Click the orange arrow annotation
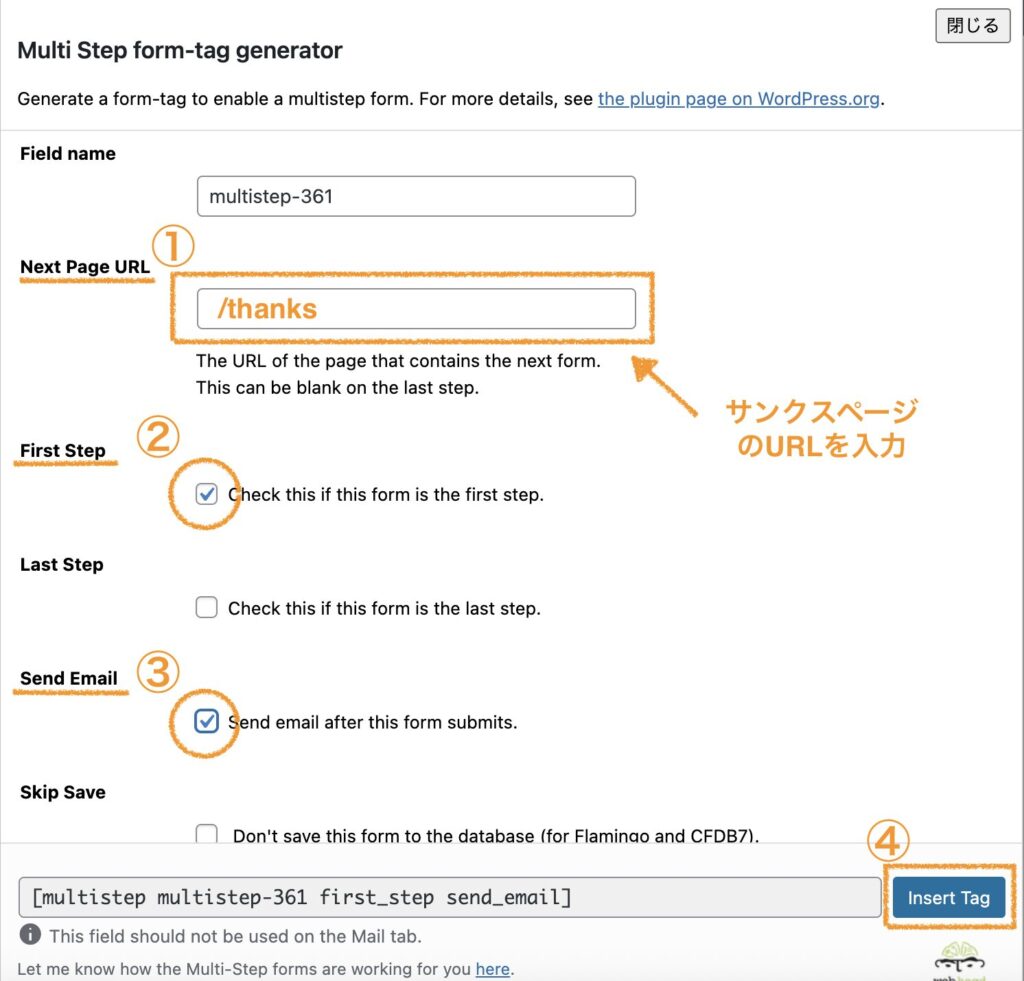 click(664, 386)
